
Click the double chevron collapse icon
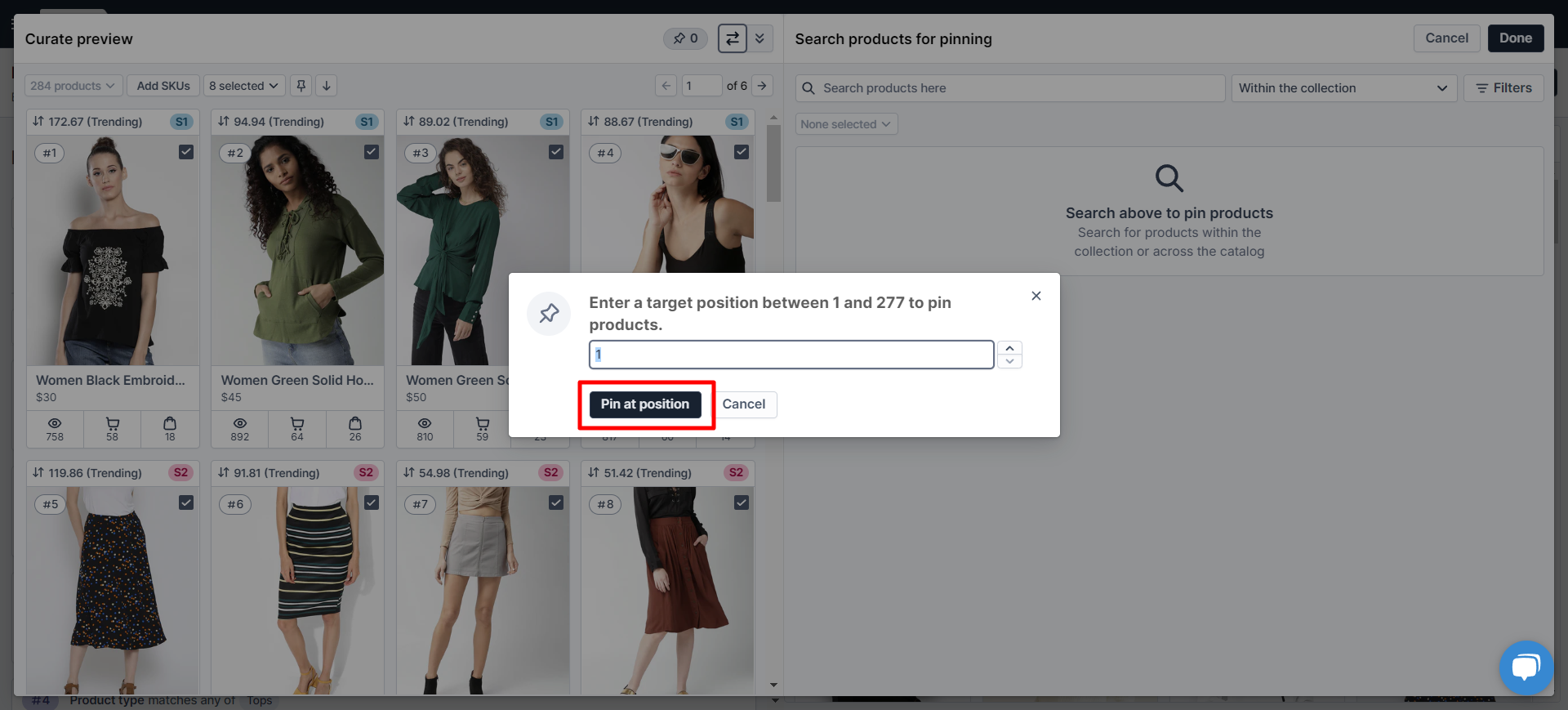tap(759, 38)
